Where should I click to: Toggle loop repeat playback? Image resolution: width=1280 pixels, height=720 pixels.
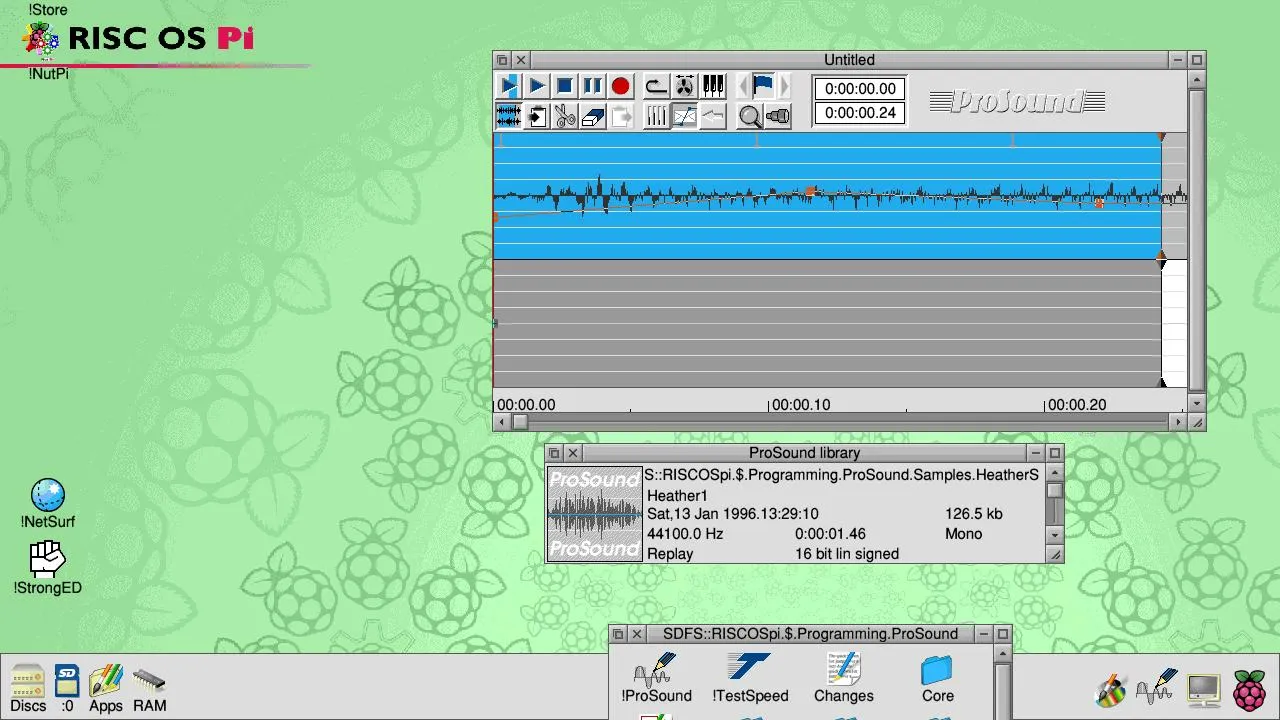pos(656,86)
